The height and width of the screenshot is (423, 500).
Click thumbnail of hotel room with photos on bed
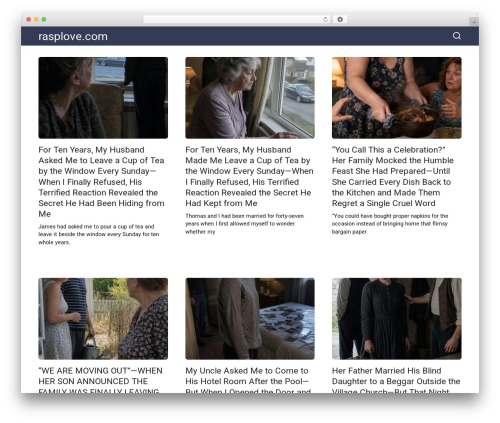(x=250, y=319)
